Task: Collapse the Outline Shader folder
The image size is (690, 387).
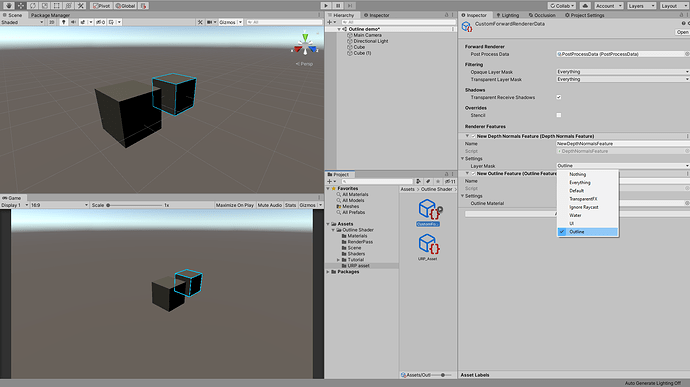Action: [333, 230]
